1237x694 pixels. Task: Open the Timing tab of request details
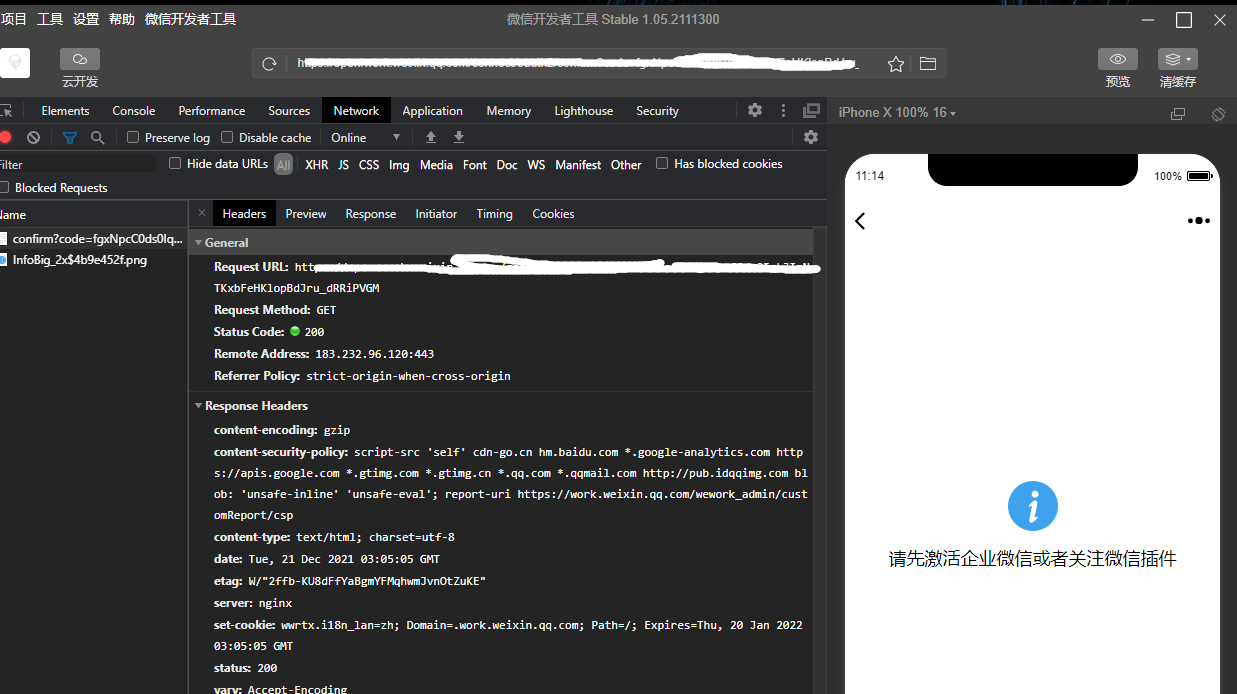pyautogui.click(x=494, y=214)
